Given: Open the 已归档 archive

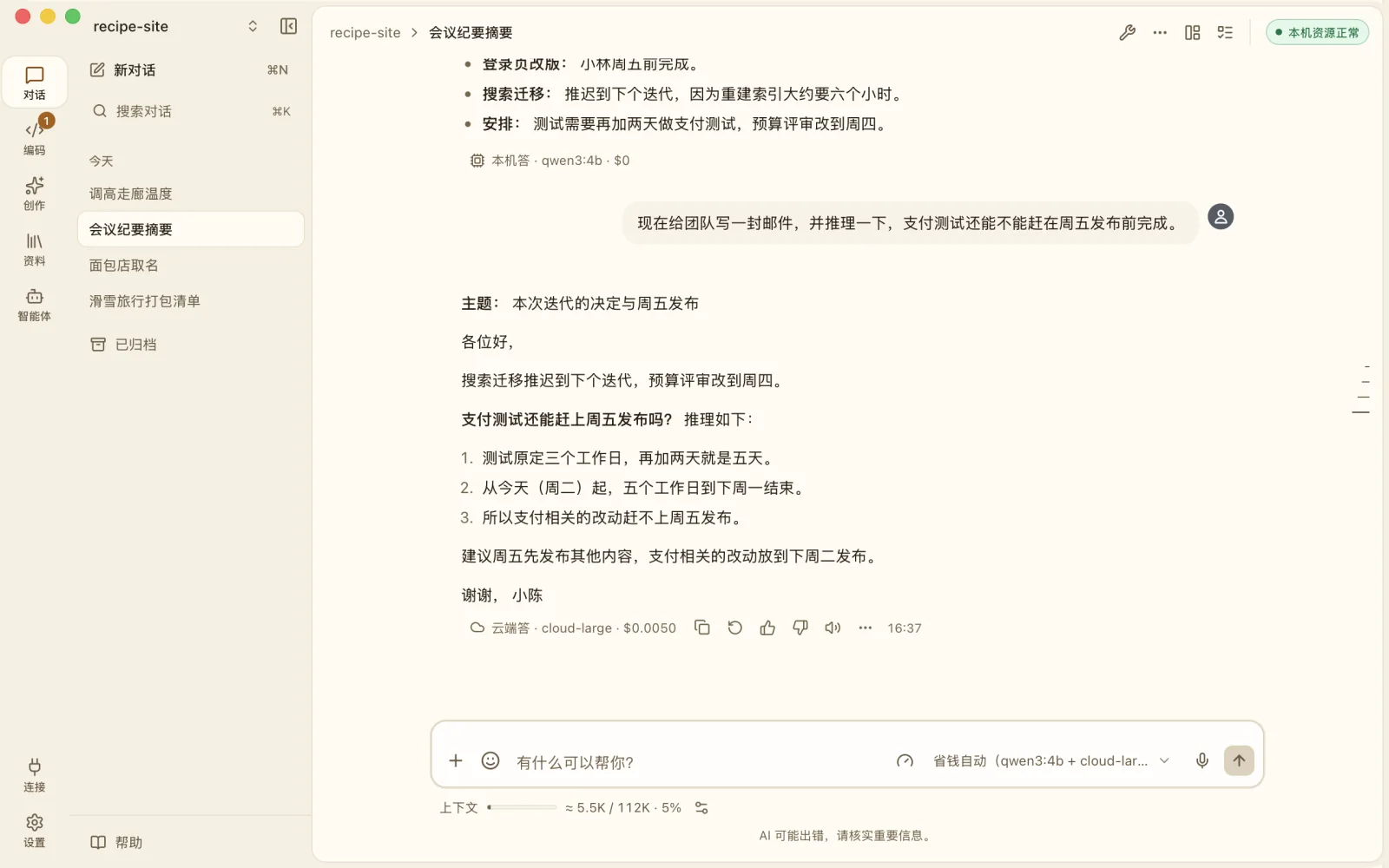Looking at the screenshot, I should pos(190,345).
